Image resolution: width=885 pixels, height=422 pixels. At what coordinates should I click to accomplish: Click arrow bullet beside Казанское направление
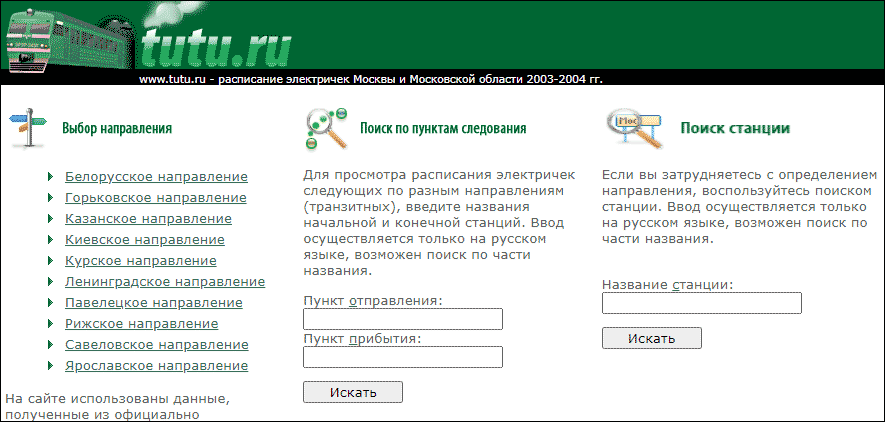[51, 219]
